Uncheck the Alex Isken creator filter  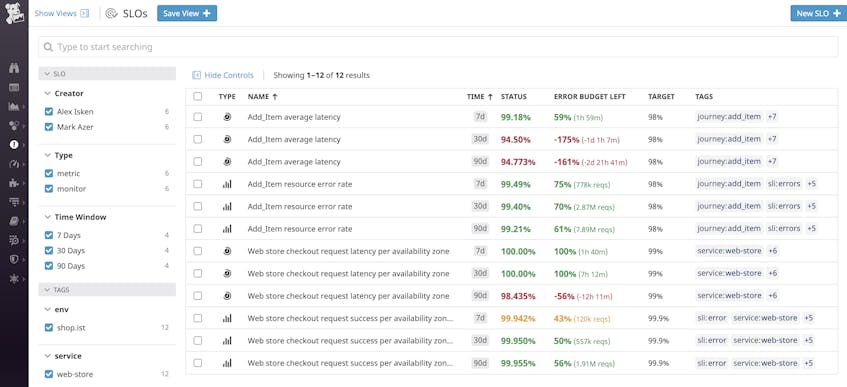point(49,112)
